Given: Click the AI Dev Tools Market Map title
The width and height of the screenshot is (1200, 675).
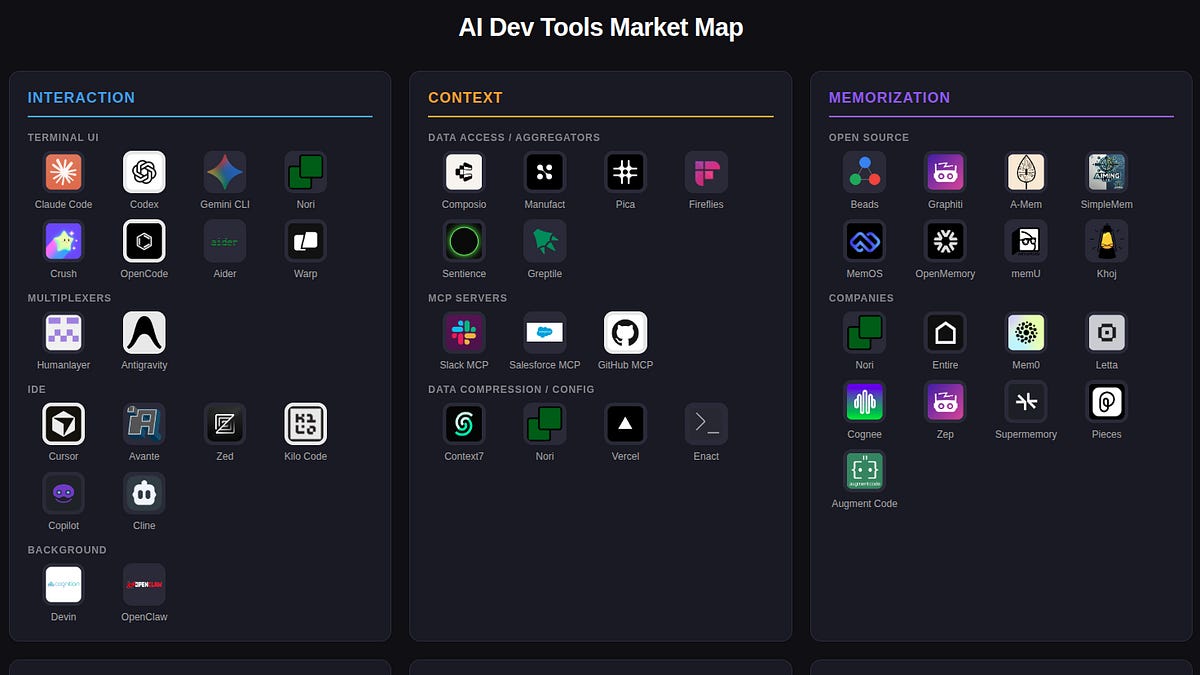Looking at the screenshot, I should coord(600,28).
